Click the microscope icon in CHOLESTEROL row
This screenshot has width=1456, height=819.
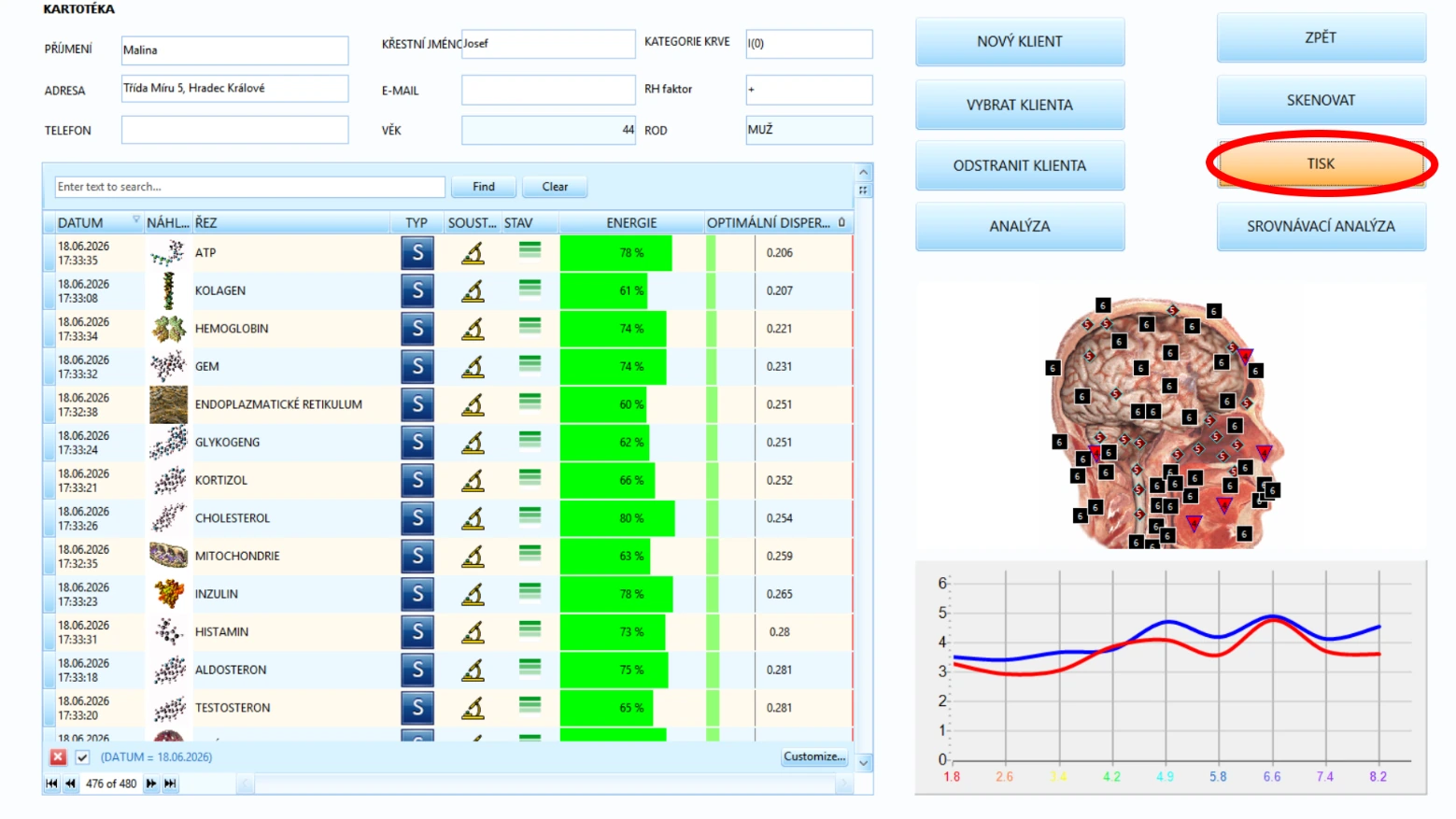474,518
